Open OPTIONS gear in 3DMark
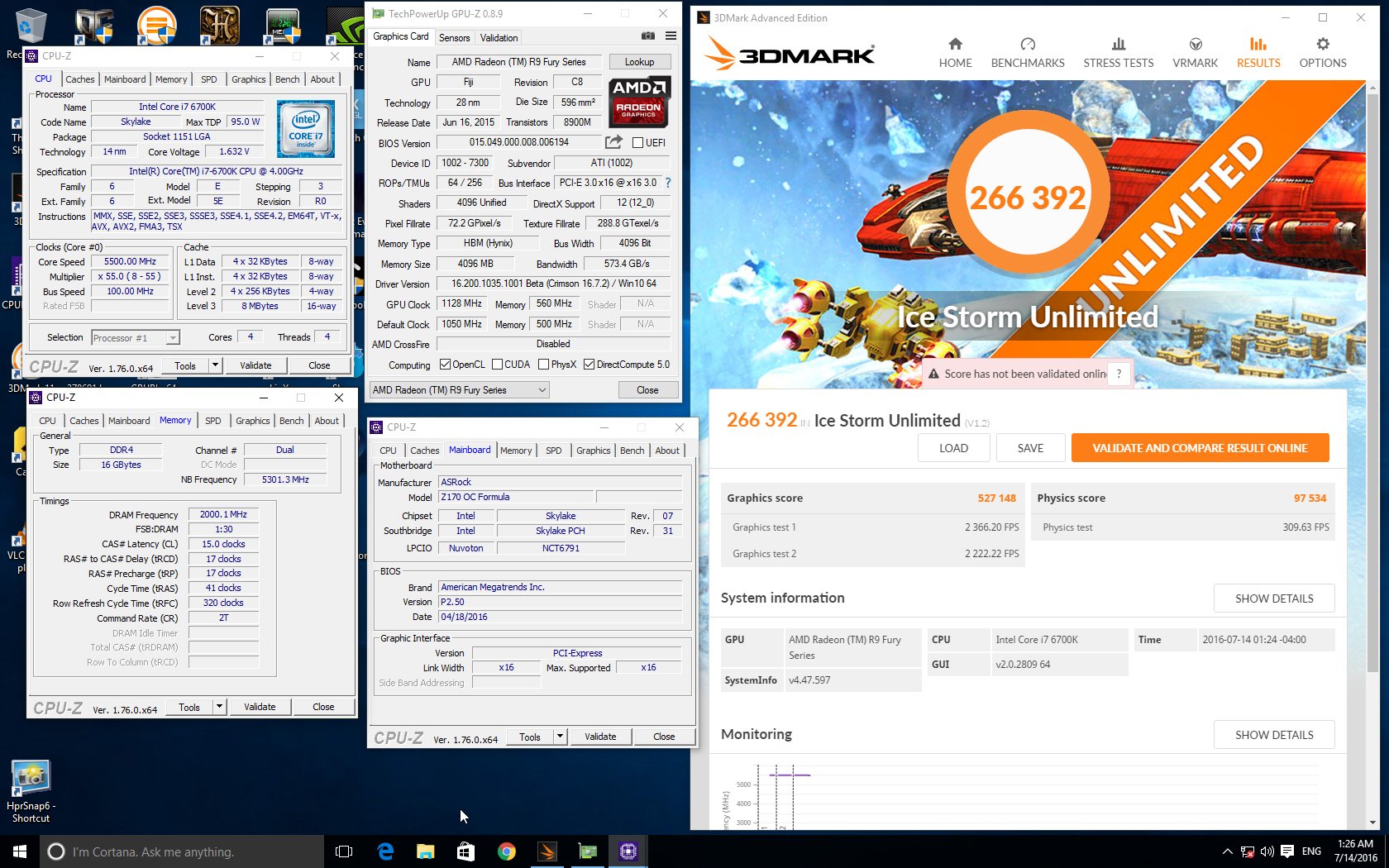This screenshot has width=1389, height=868. tap(1323, 53)
